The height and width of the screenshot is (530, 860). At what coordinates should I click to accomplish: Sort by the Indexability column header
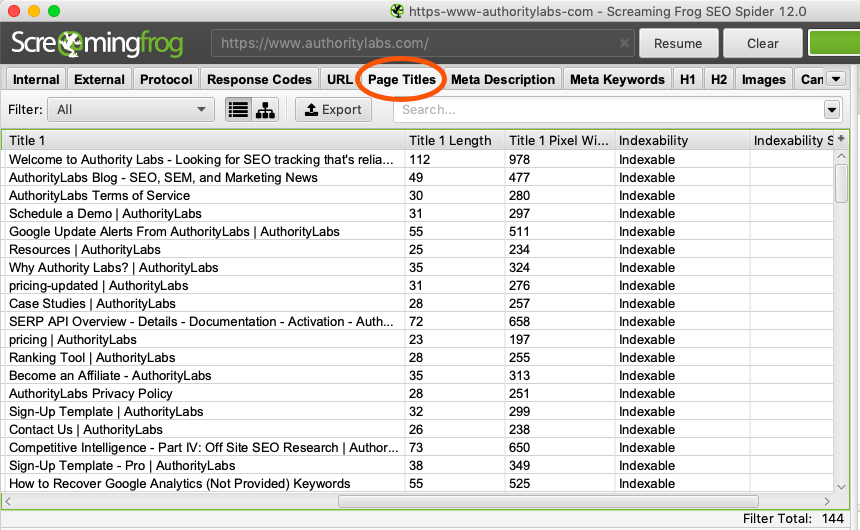[682, 140]
